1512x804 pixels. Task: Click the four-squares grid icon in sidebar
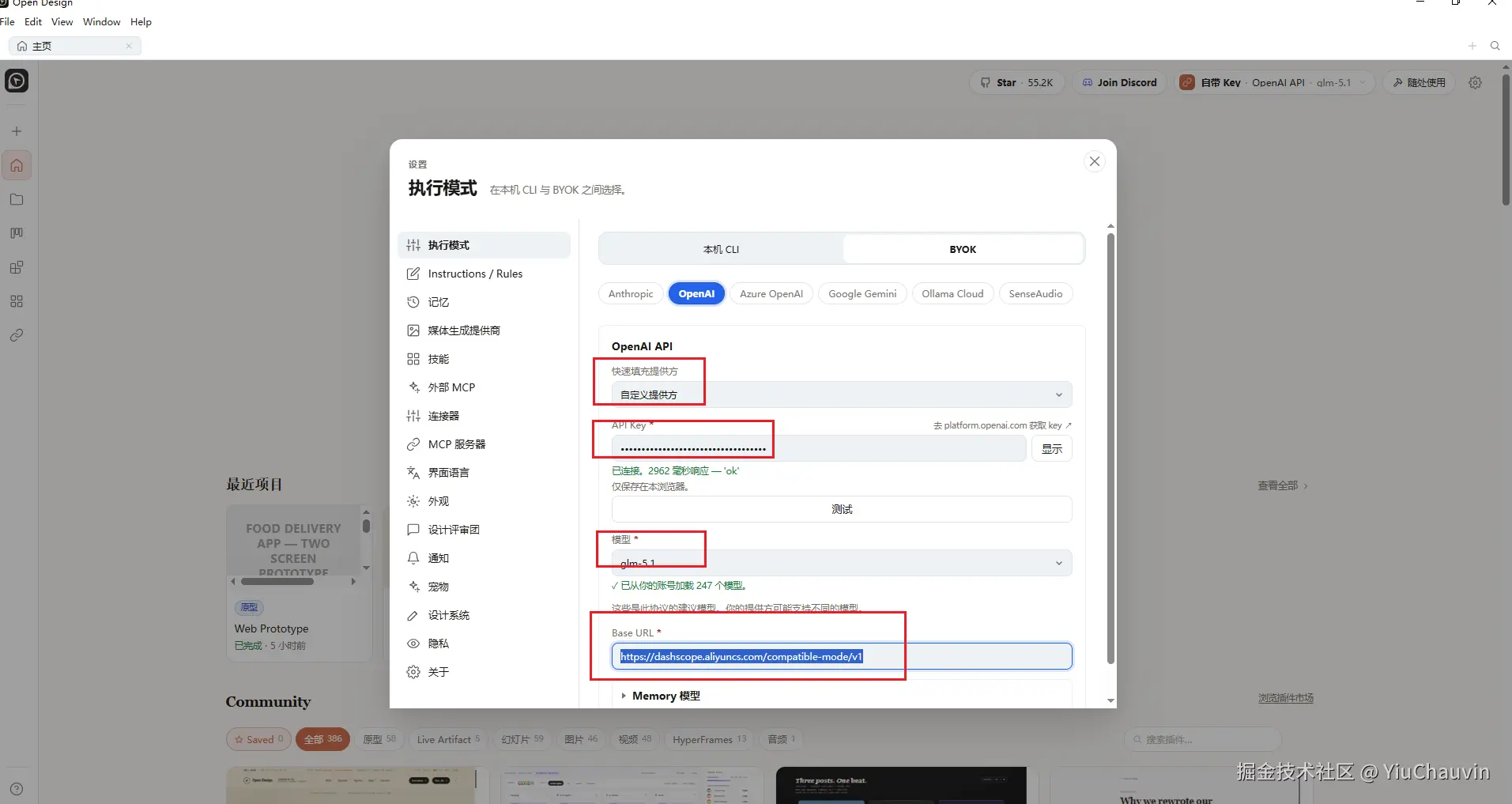pos(17,301)
